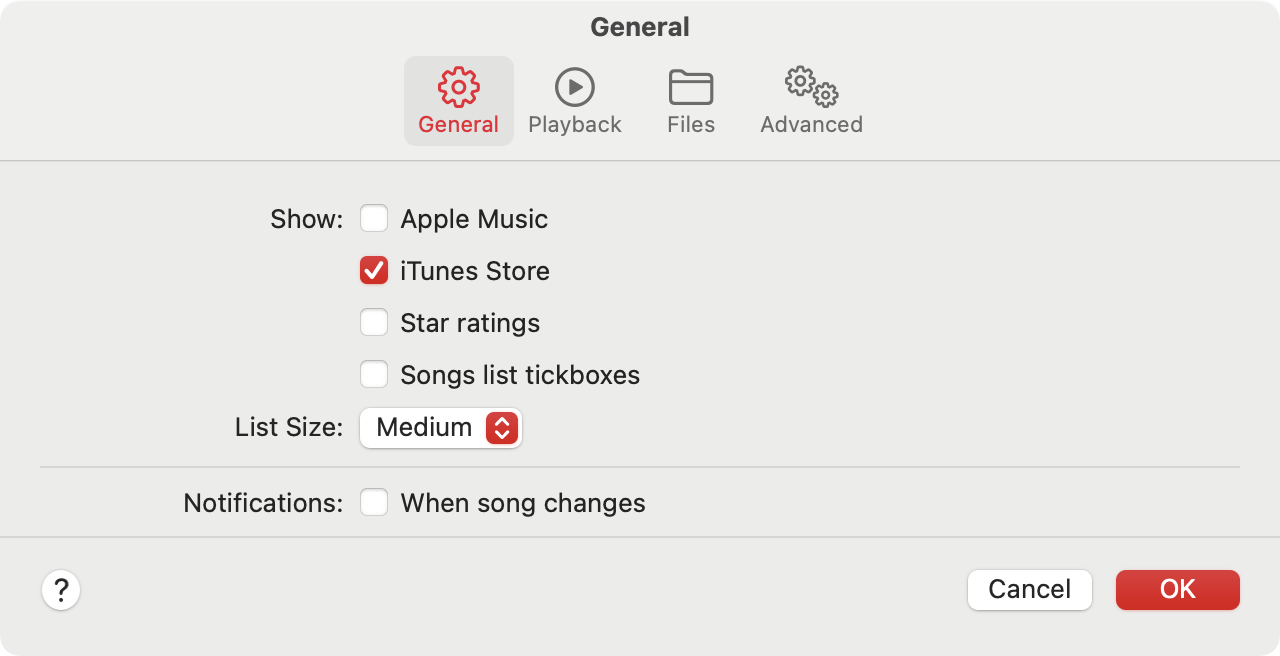Untick the iTunes Store checkbox
Image resolution: width=1280 pixels, height=656 pixels.
(x=374, y=271)
